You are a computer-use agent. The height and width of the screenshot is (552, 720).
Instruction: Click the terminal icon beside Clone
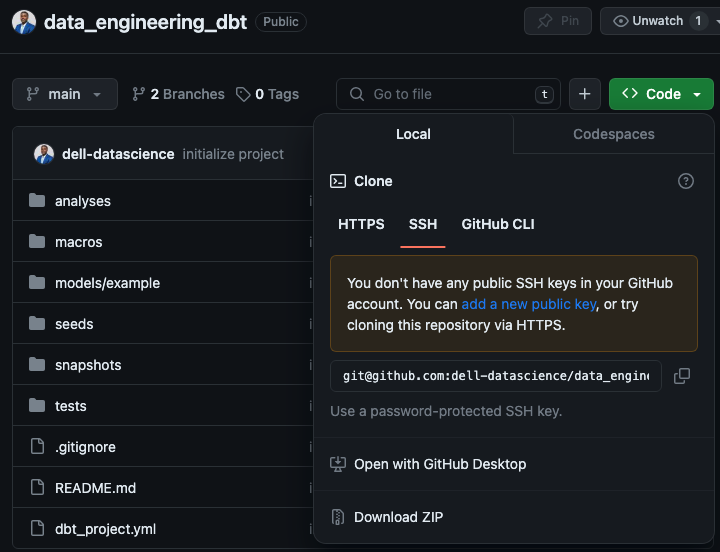[x=338, y=181]
